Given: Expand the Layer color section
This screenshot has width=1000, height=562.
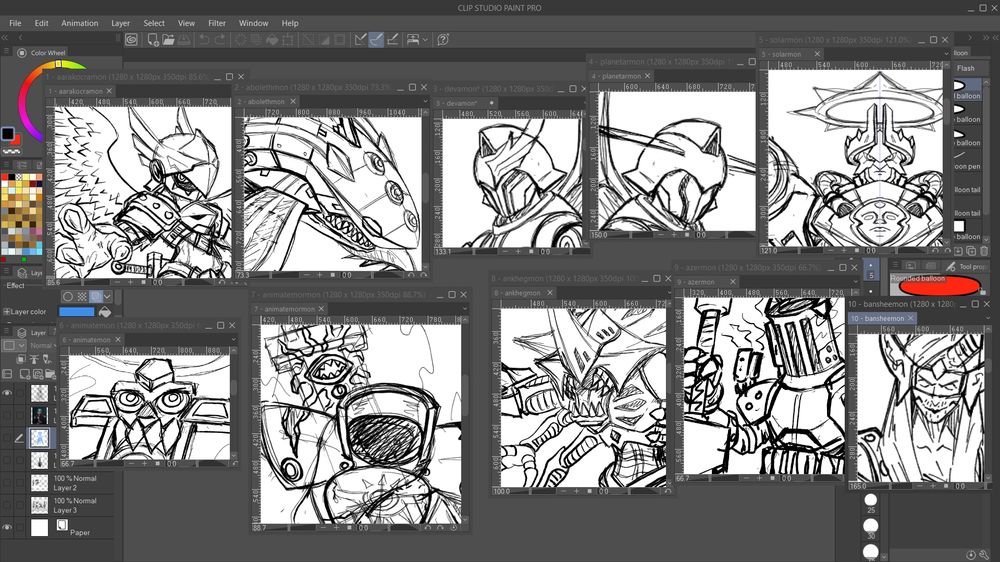Looking at the screenshot, I should pos(6,312).
